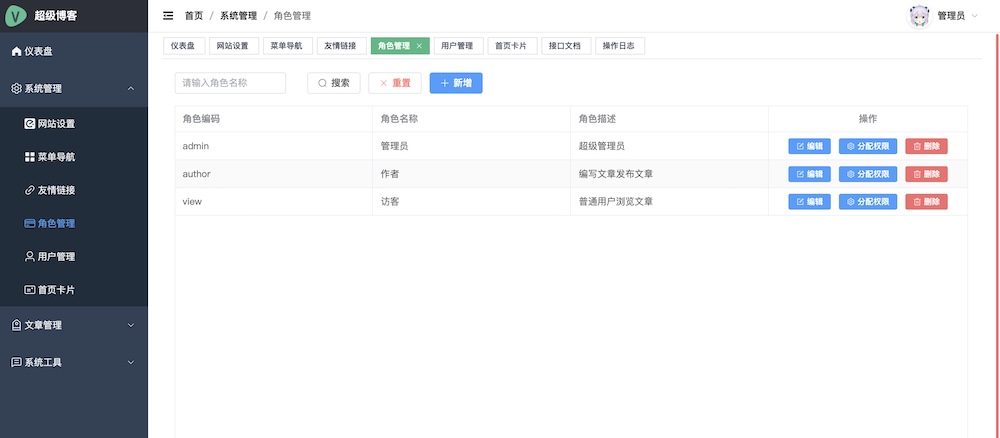The height and width of the screenshot is (438, 1000).
Task: Click 系统管理 in the breadcrumb
Action: pyautogui.click(x=239, y=16)
